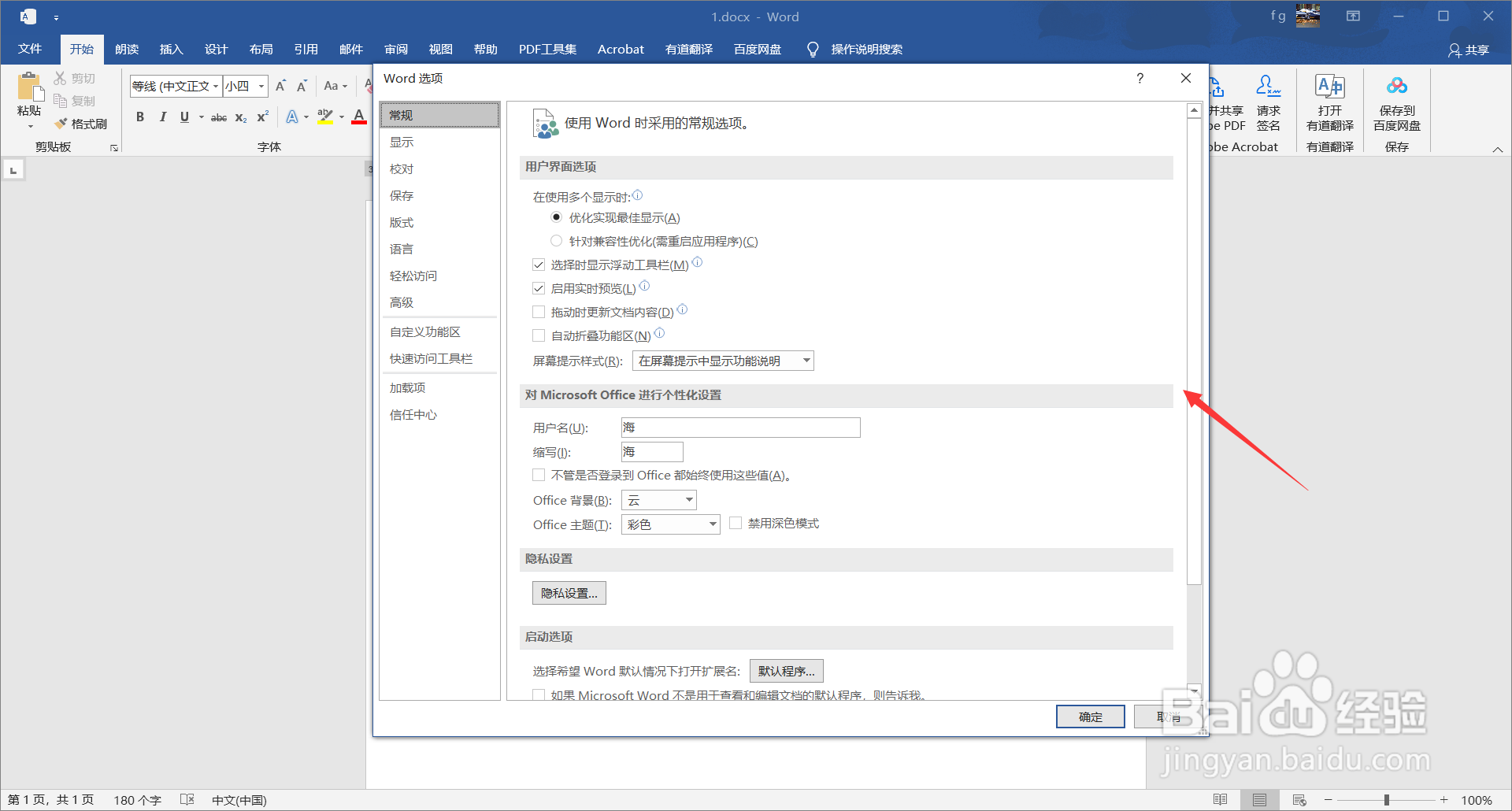Select the Format Painter brush
Viewport: 1512px width, 811px height.
click(x=61, y=124)
